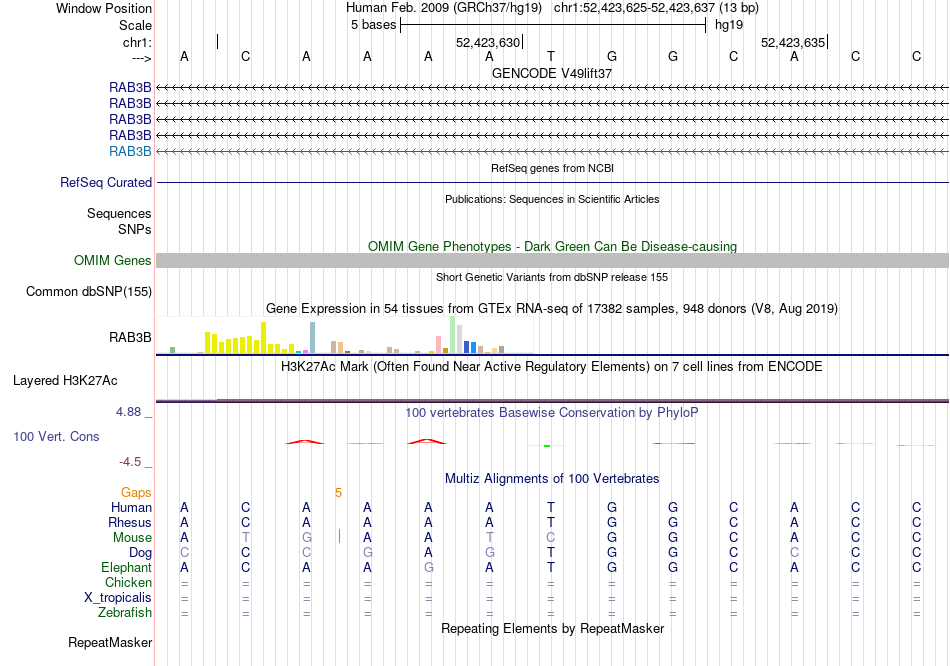Screen dimensions: 950x666
Task: Click the RAB3B GTEx expression bar chart
Action: [345, 335]
